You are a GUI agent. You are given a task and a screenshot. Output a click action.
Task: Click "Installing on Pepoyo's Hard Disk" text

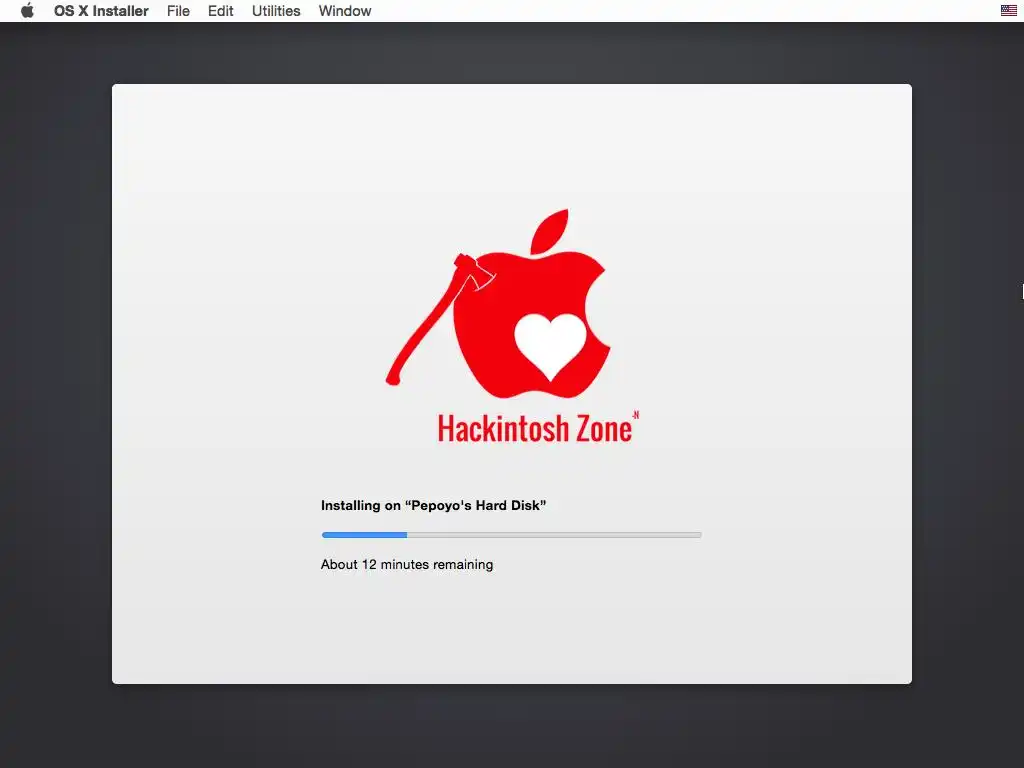coord(434,505)
